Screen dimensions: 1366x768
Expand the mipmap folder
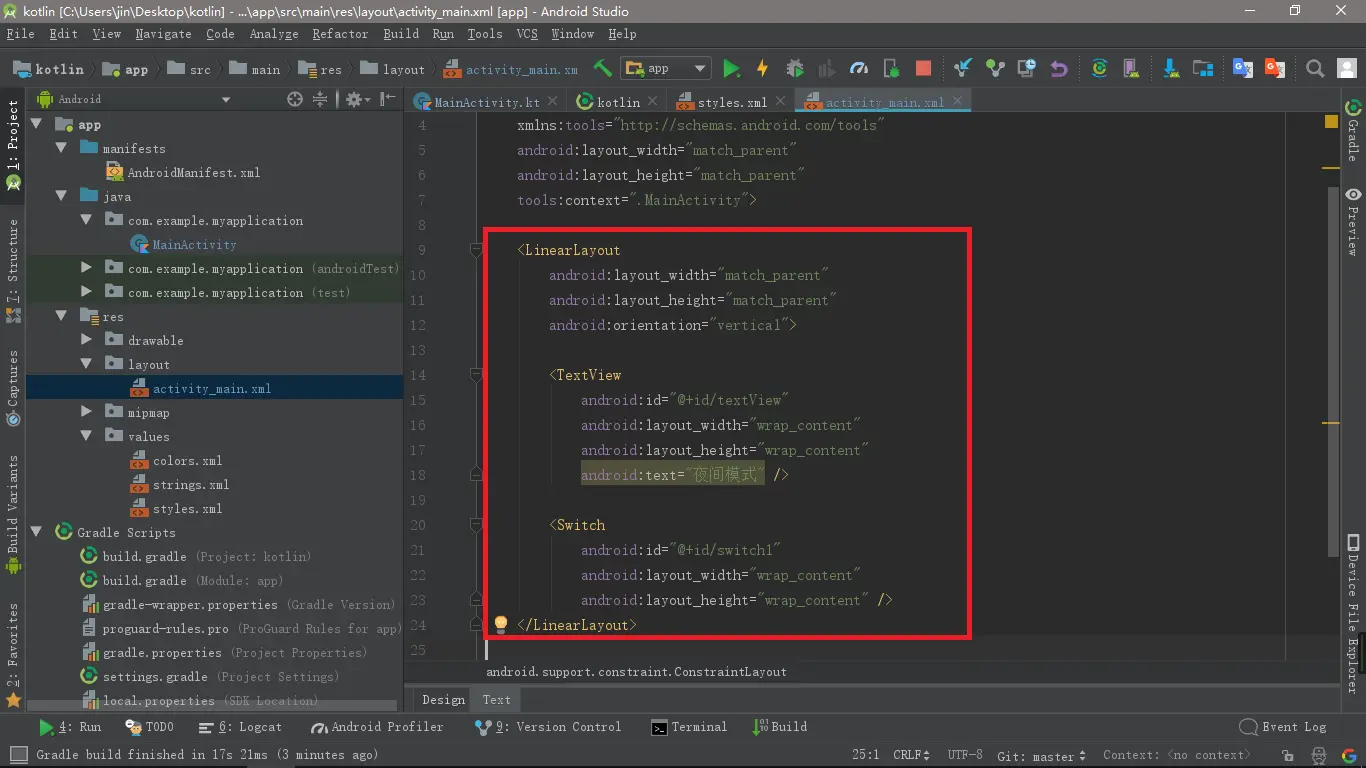[86, 412]
